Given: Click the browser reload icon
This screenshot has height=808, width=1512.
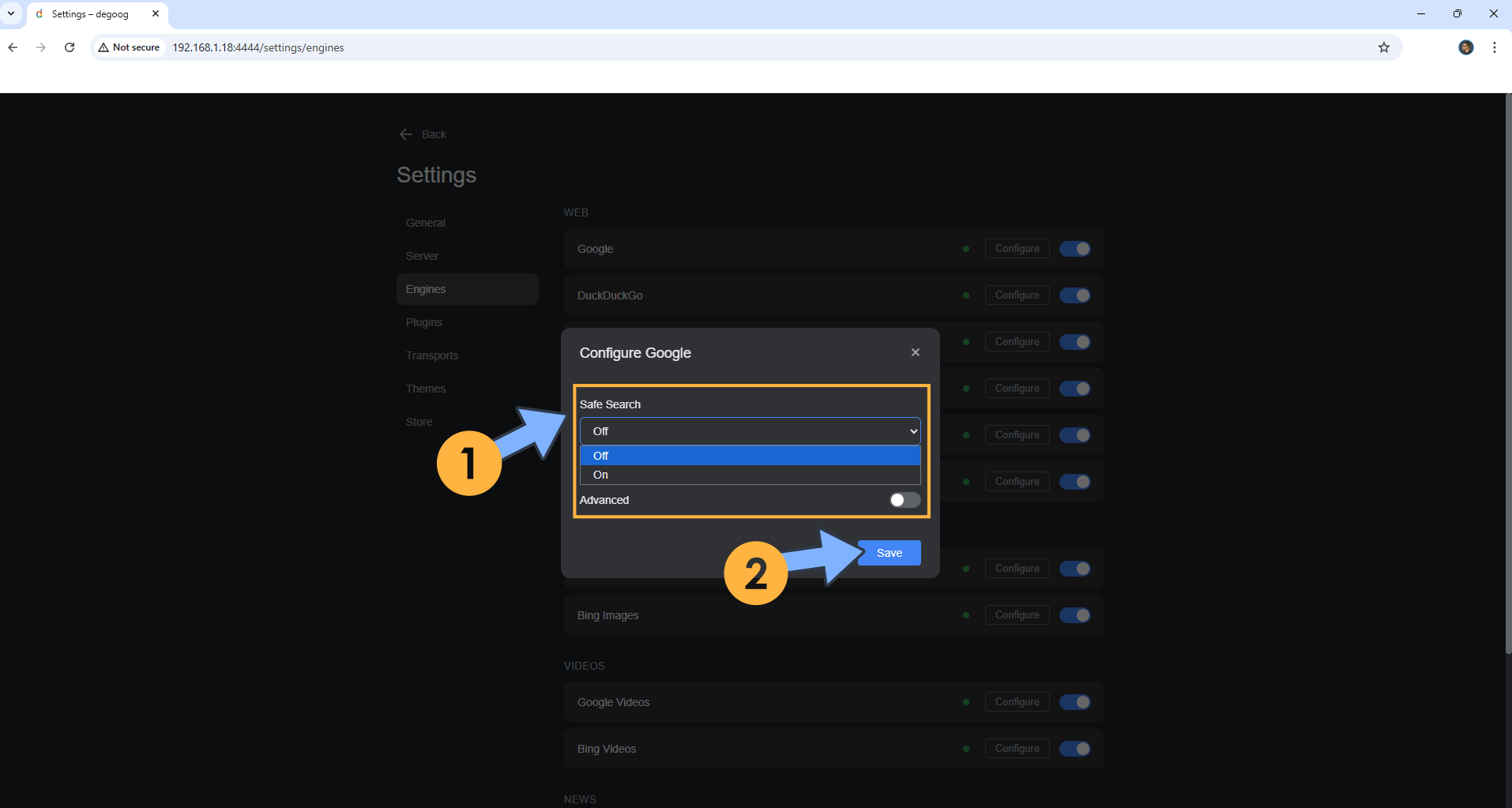Looking at the screenshot, I should (70, 47).
